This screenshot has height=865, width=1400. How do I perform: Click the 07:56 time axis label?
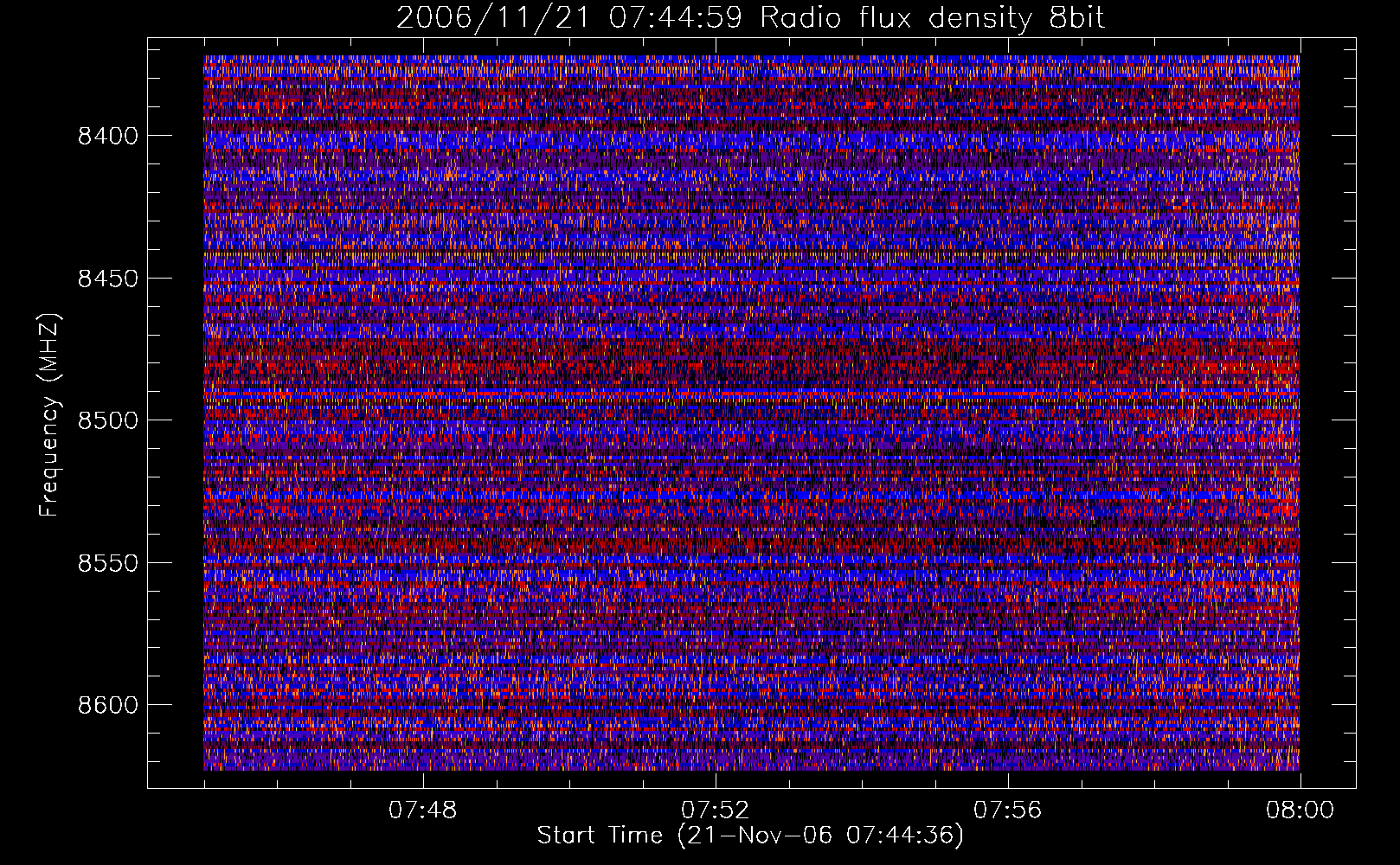pos(1008,811)
